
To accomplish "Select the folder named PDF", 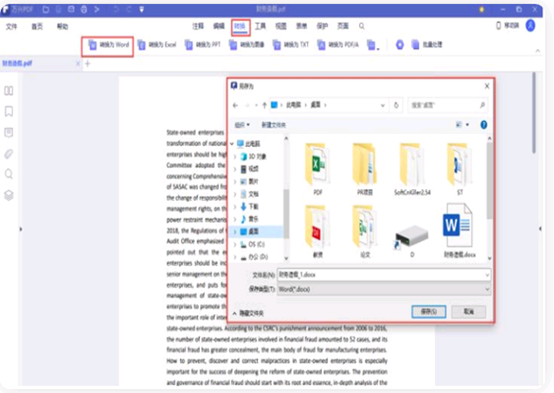I will click(x=318, y=170).
